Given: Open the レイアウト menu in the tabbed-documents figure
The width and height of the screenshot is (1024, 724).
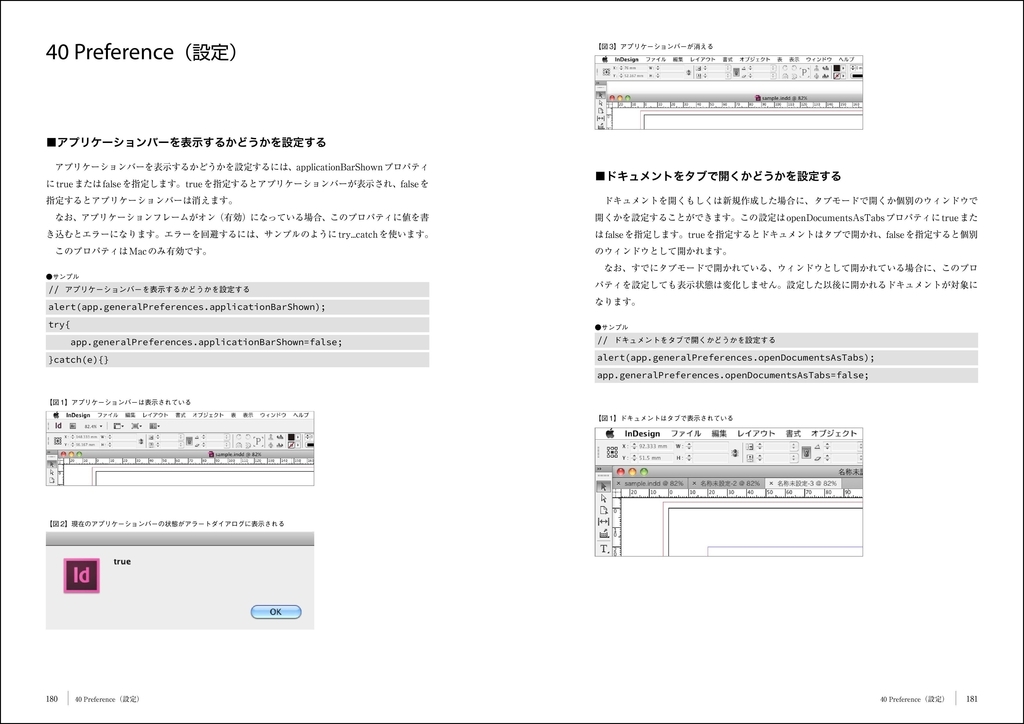Looking at the screenshot, I should (x=756, y=433).
